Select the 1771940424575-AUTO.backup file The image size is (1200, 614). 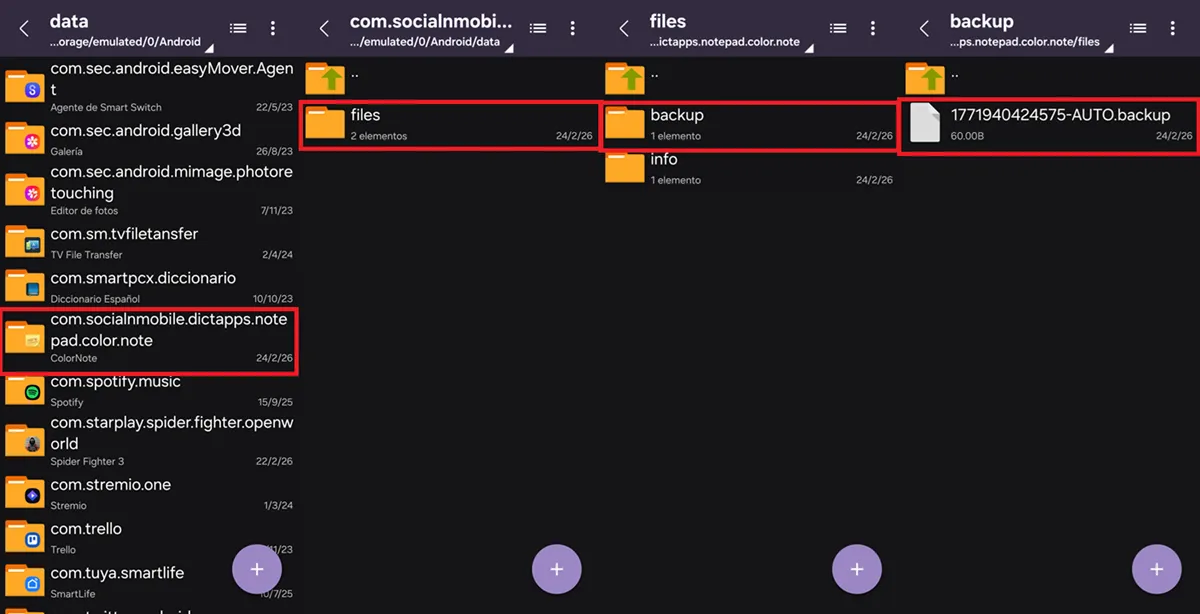point(1048,124)
